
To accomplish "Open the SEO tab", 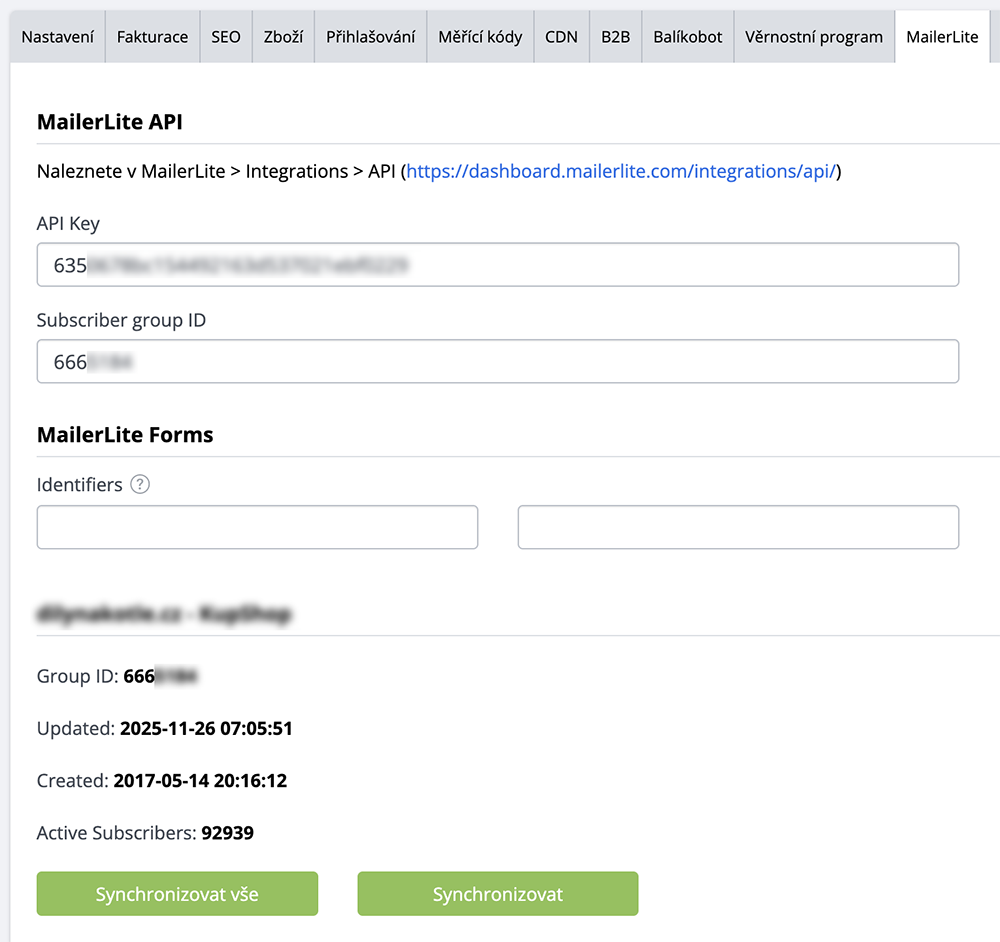I will [226, 37].
